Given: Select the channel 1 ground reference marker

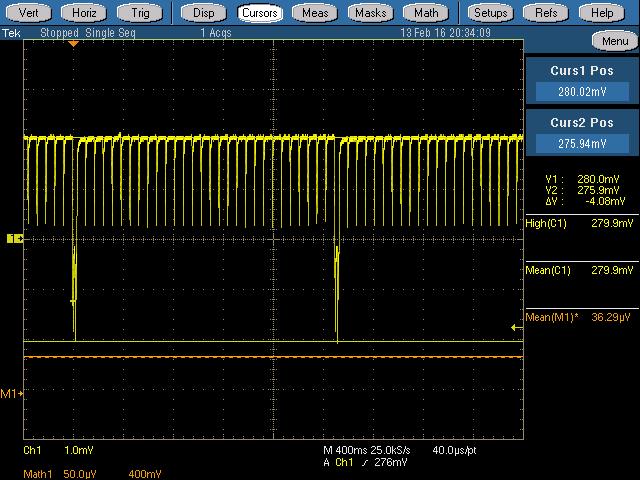Looking at the screenshot, I should point(15,238).
